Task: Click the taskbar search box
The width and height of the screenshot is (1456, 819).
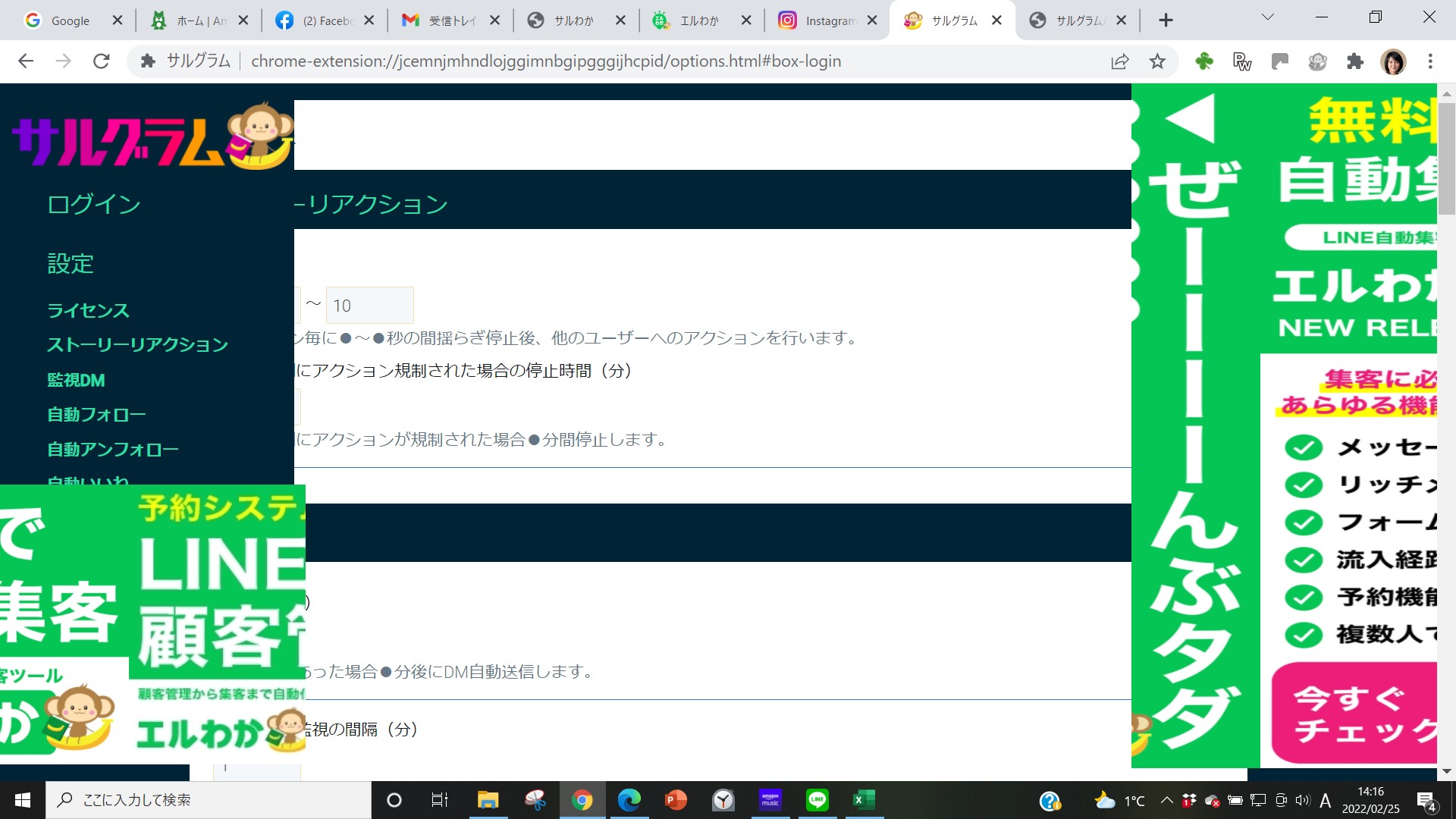Action: (209, 800)
